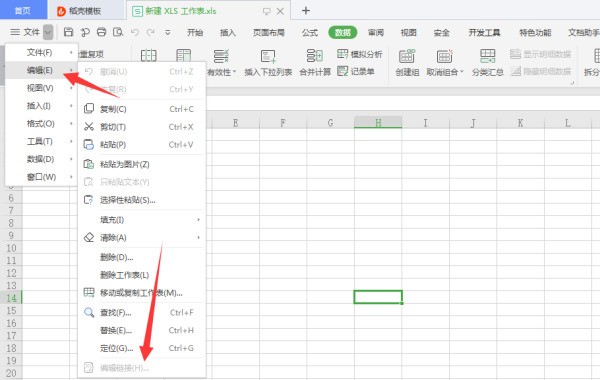This screenshot has height=380, width=600.
Task: Switch to the 特色功能 ribbon tab
Action: coord(535,33)
